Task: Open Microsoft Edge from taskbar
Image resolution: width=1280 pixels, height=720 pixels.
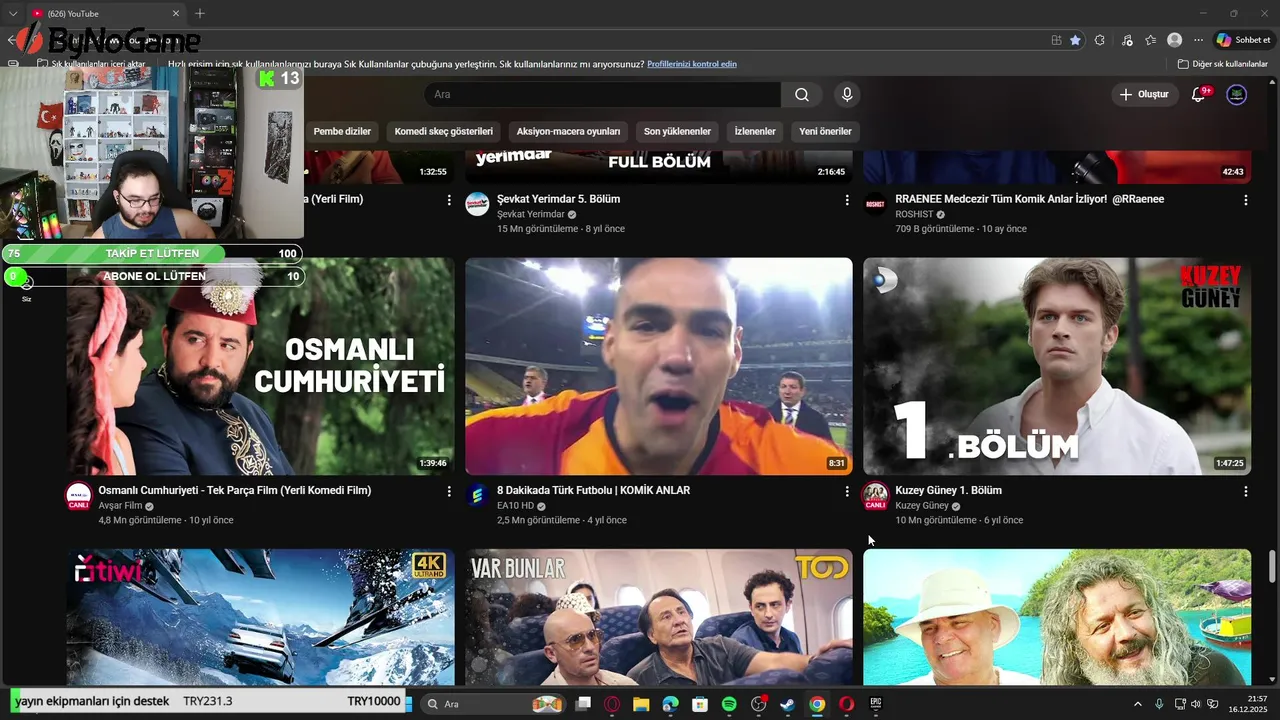Action: [670, 704]
